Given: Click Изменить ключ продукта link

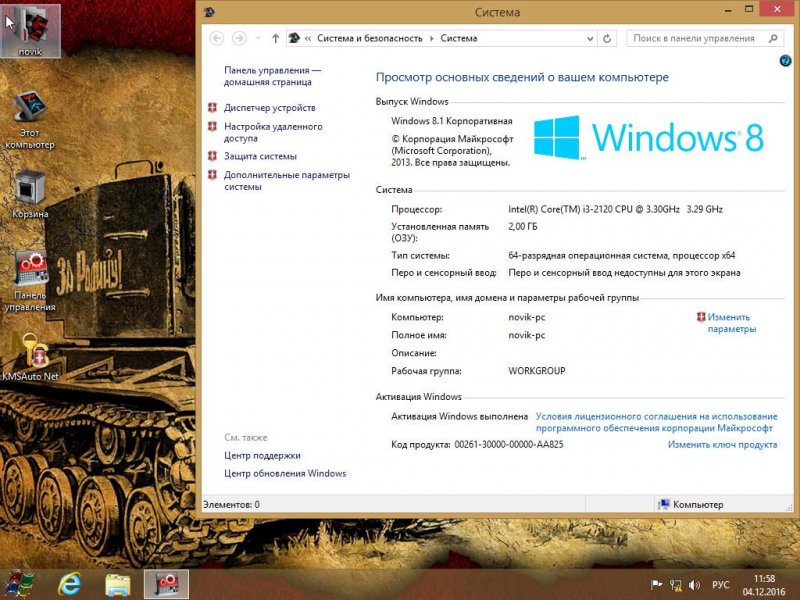Looking at the screenshot, I should (x=722, y=444).
